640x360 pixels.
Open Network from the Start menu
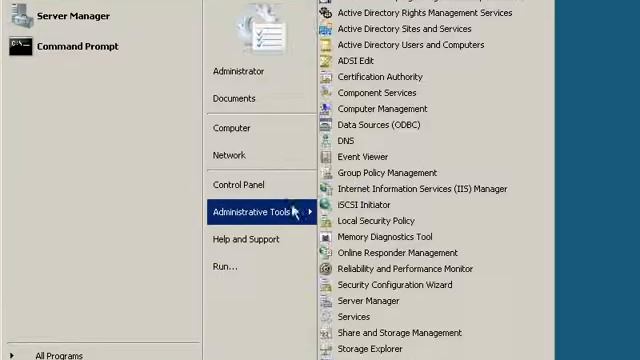click(229, 155)
